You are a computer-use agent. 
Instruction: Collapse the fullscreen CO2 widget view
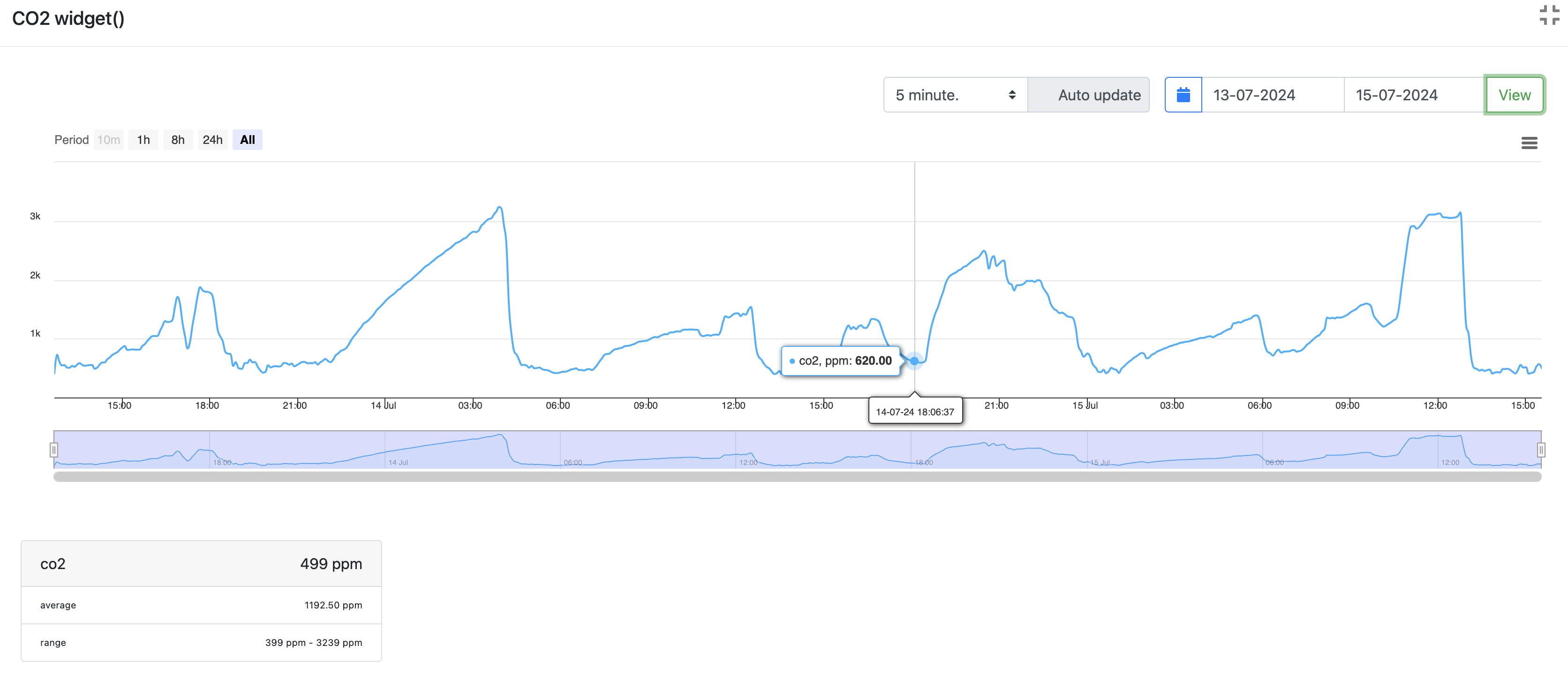point(1549,15)
